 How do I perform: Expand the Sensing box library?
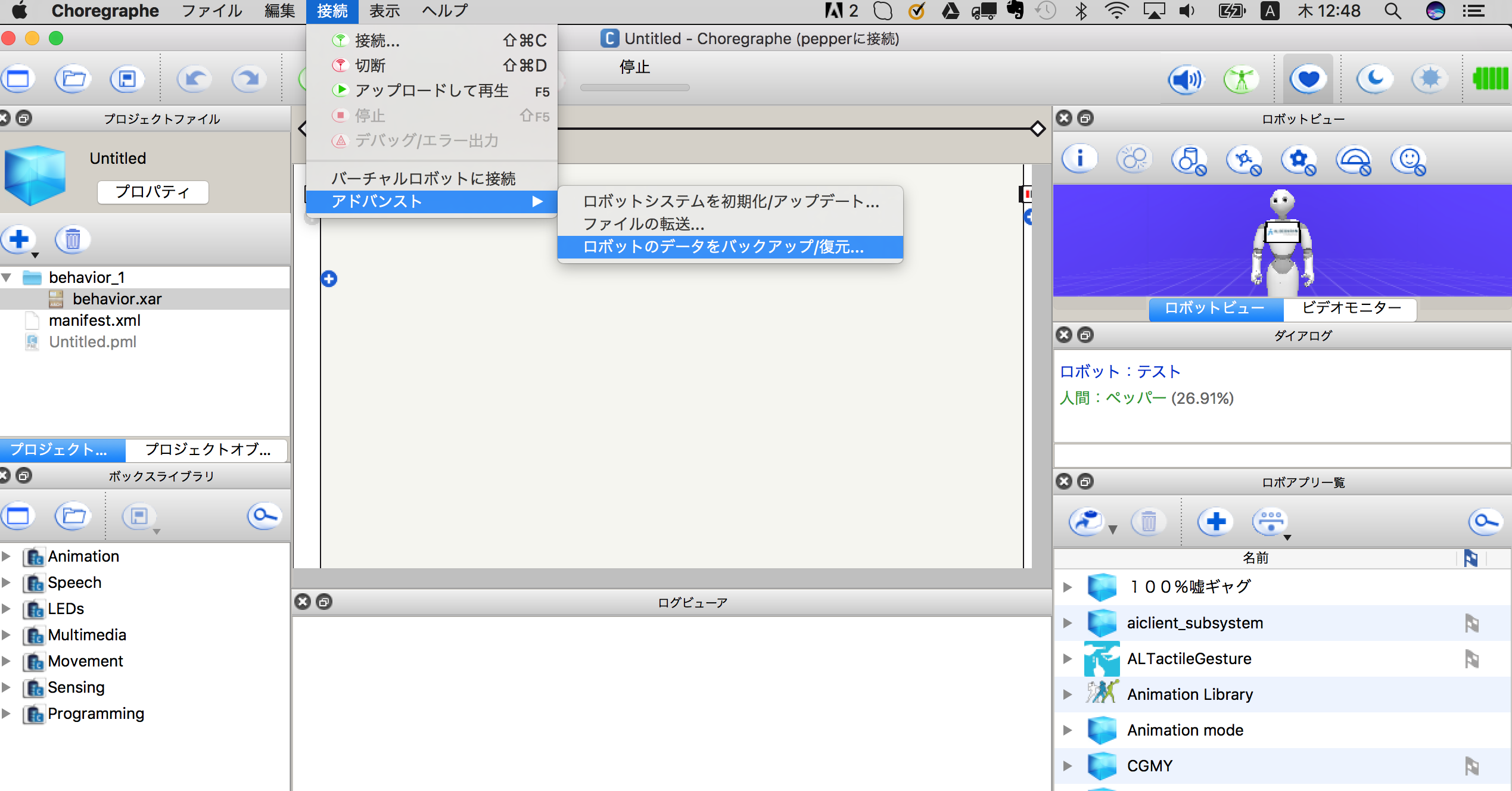pos(7,687)
